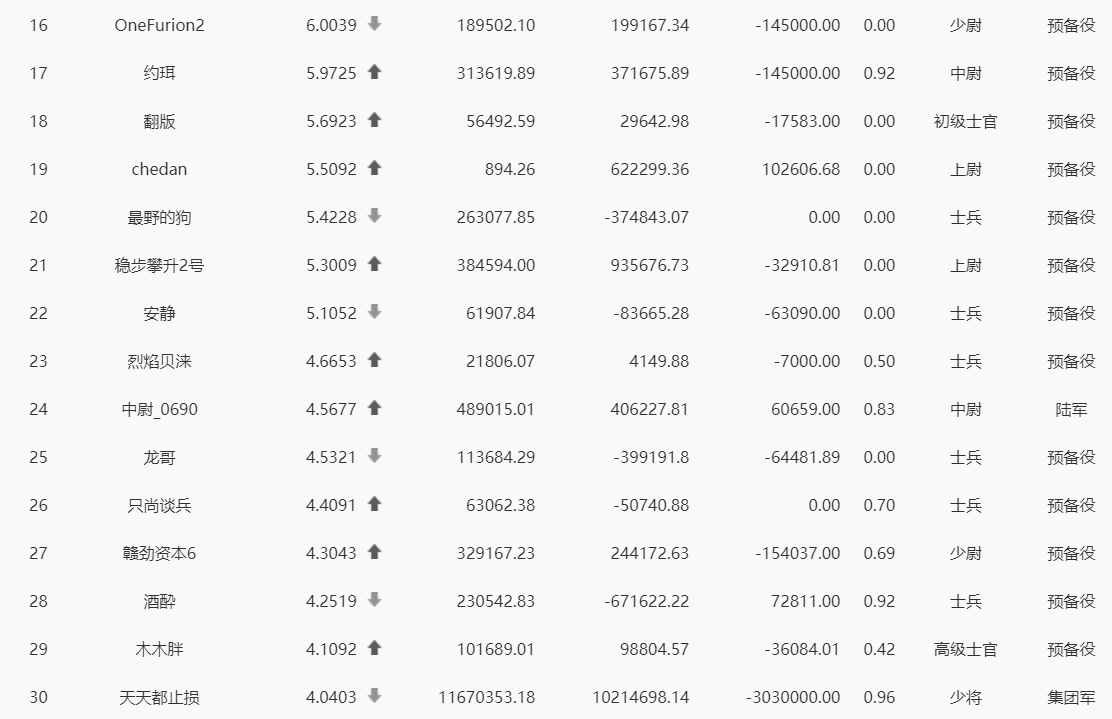1112x719 pixels.
Task: Click the 集团军 label in row 30
Action: pos(1071,698)
